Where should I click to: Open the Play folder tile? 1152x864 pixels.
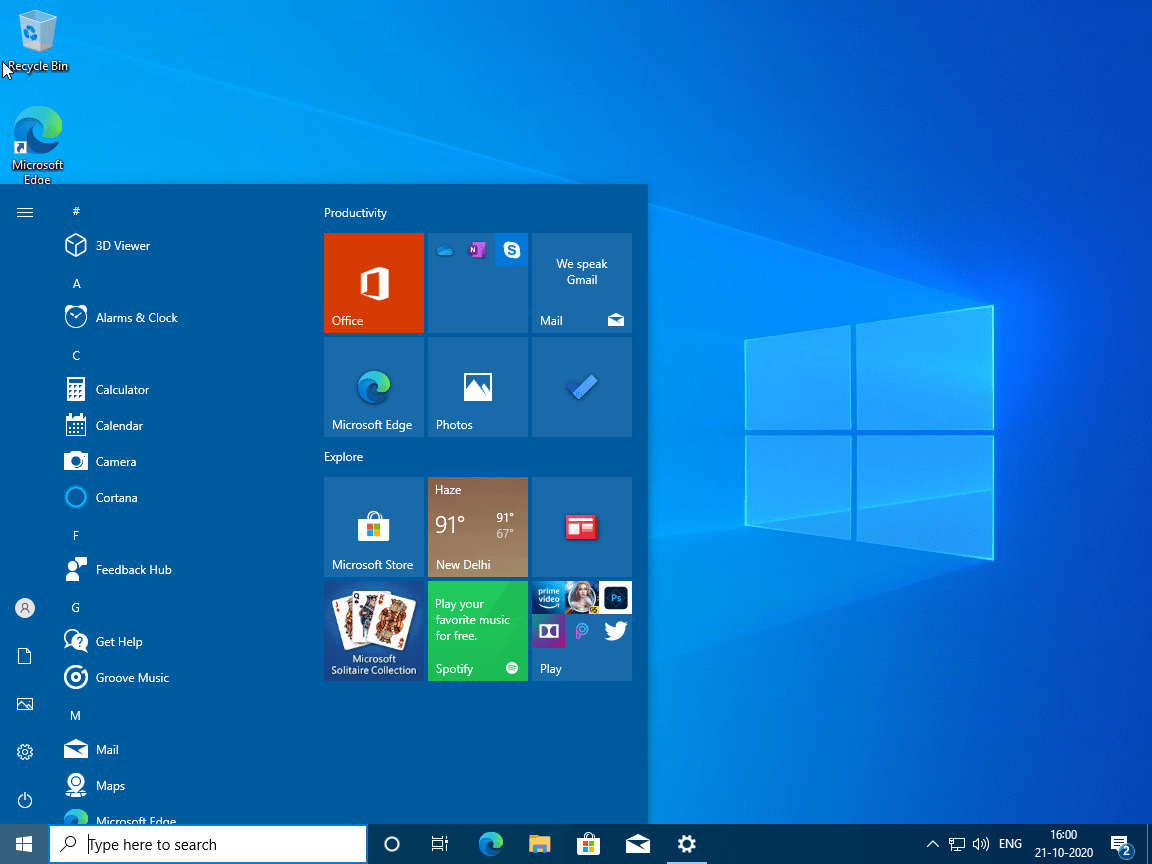coord(581,631)
